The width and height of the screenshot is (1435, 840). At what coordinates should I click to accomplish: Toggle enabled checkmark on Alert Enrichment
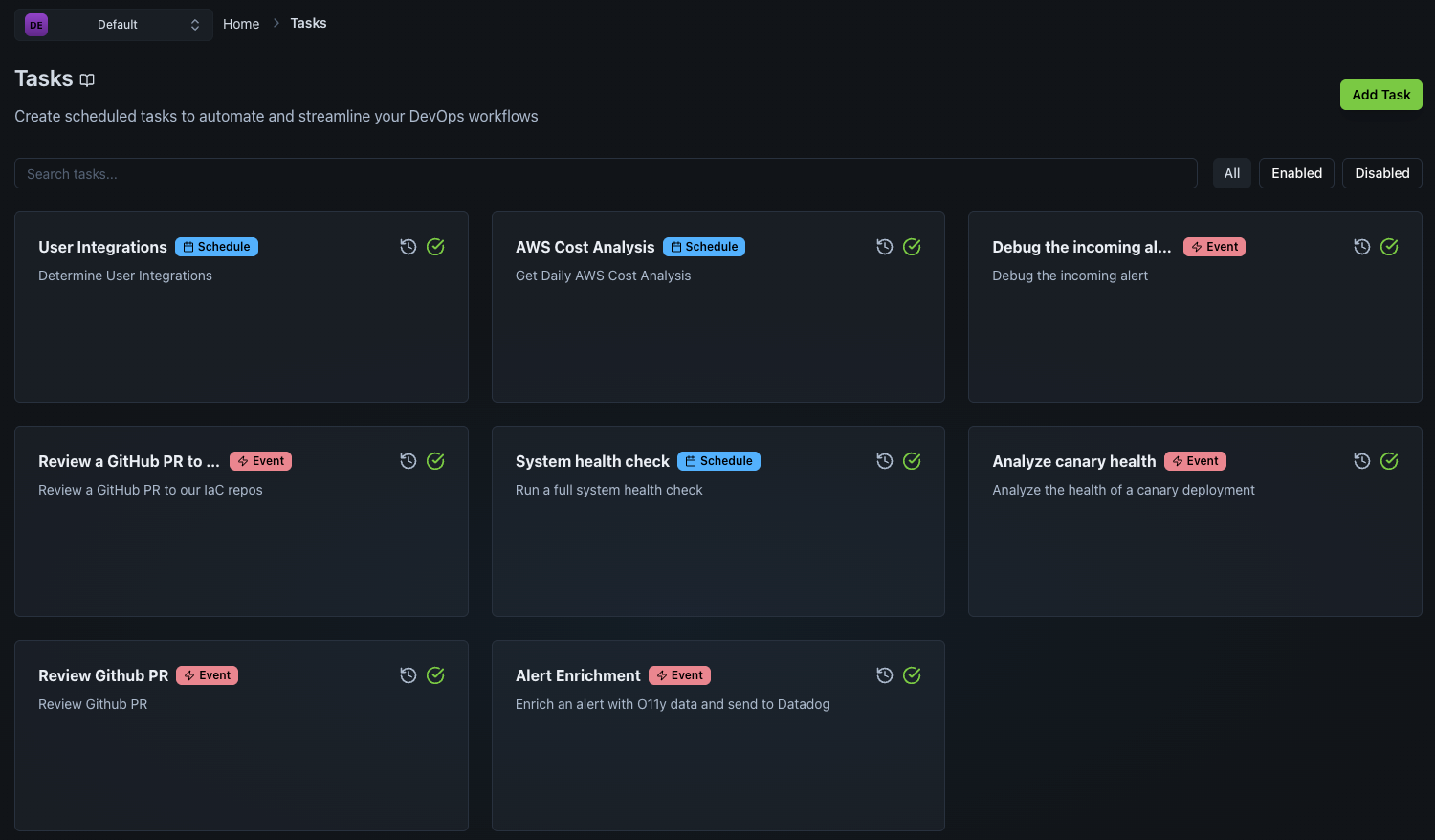coord(912,675)
